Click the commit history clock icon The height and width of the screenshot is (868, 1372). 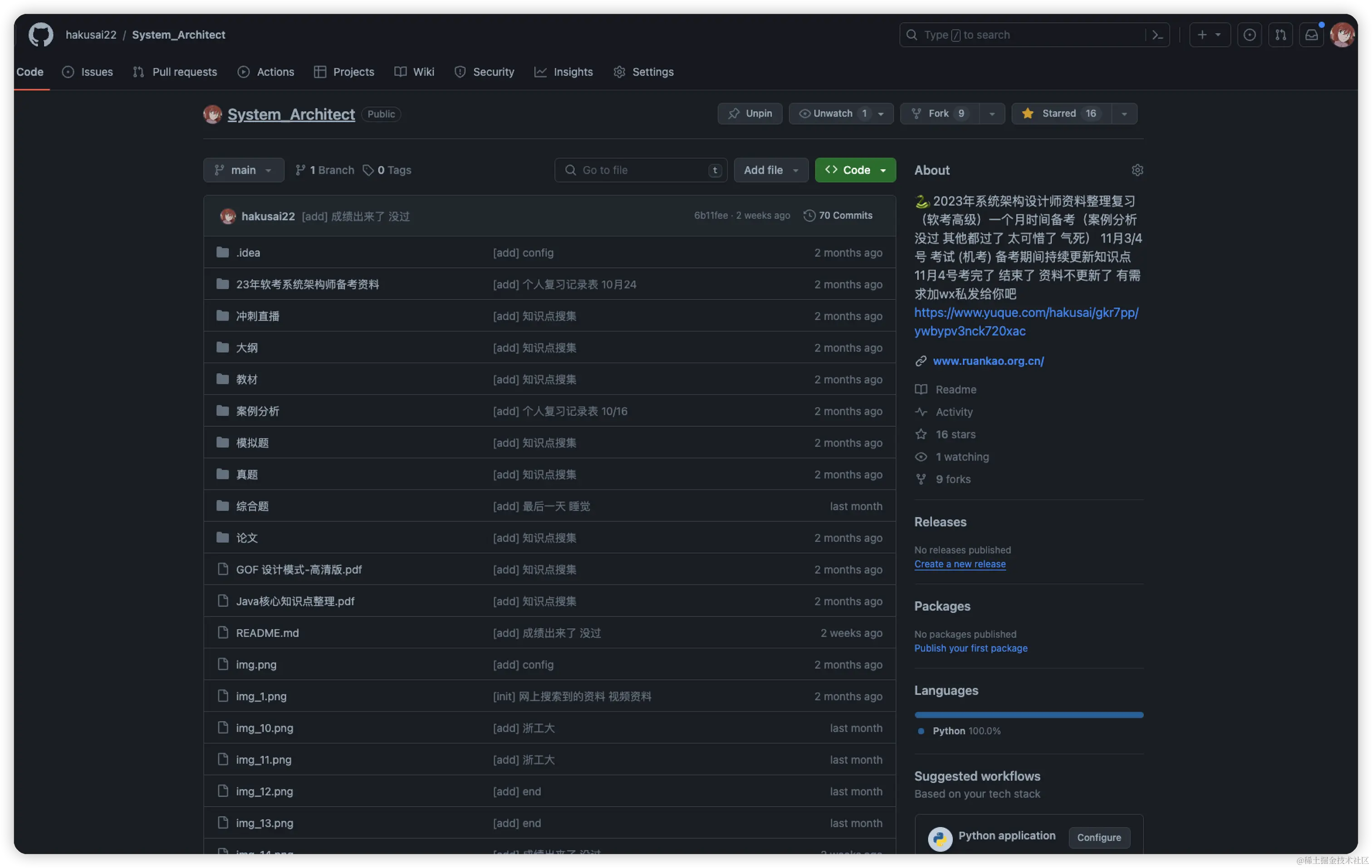pos(809,216)
